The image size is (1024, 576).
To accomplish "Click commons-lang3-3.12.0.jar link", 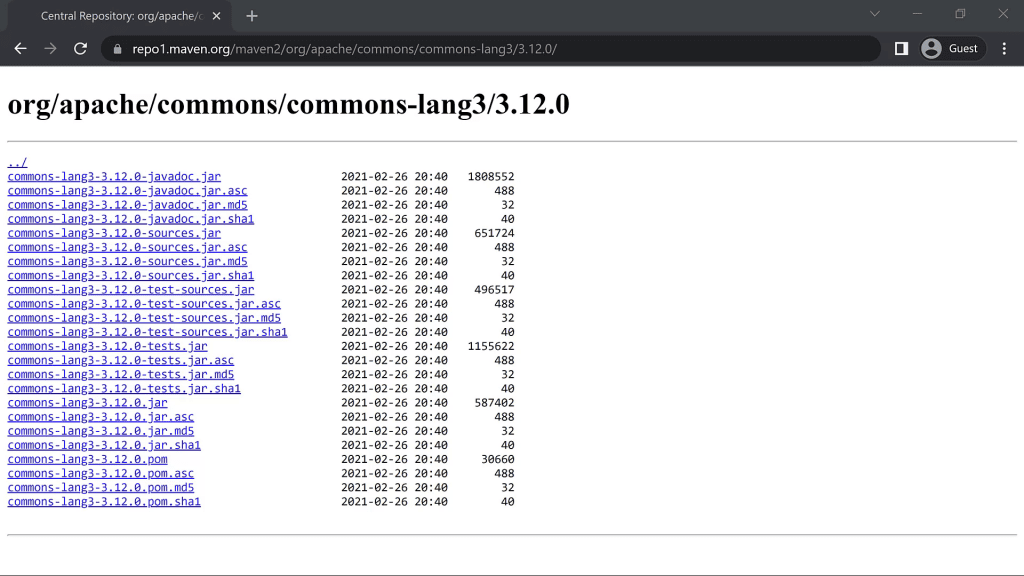I will click(x=87, y=403).
